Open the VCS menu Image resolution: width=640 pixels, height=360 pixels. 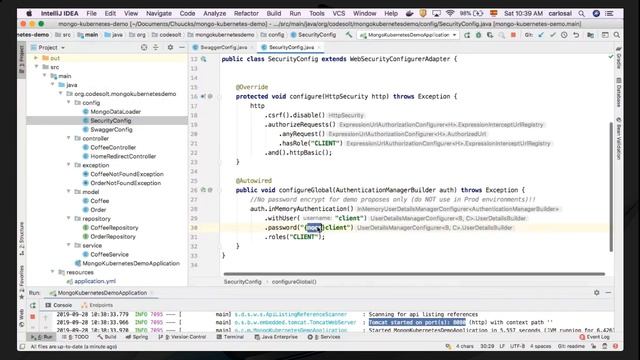(338, 13)
